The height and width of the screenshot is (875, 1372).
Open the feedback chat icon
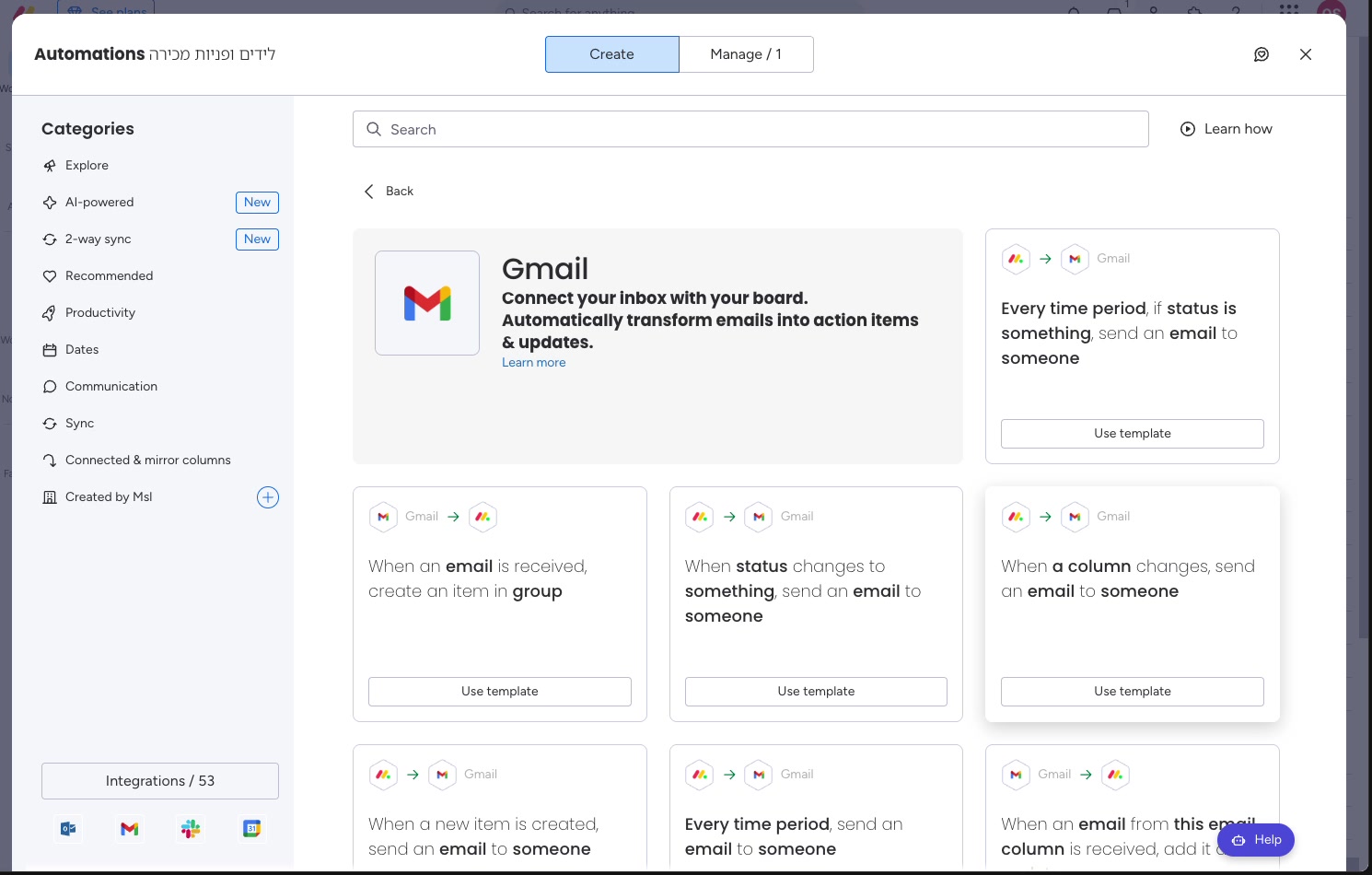coord(1262,54)
